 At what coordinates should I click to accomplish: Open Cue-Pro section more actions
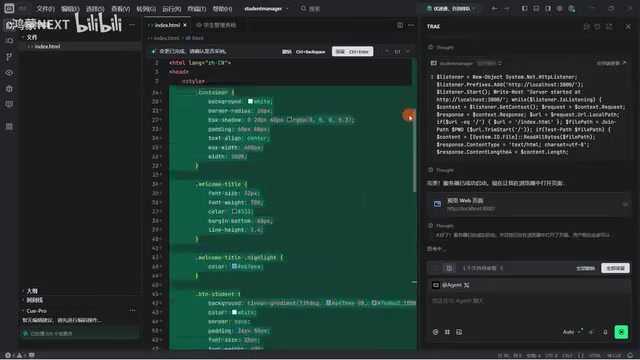click(x=133, y=311)
